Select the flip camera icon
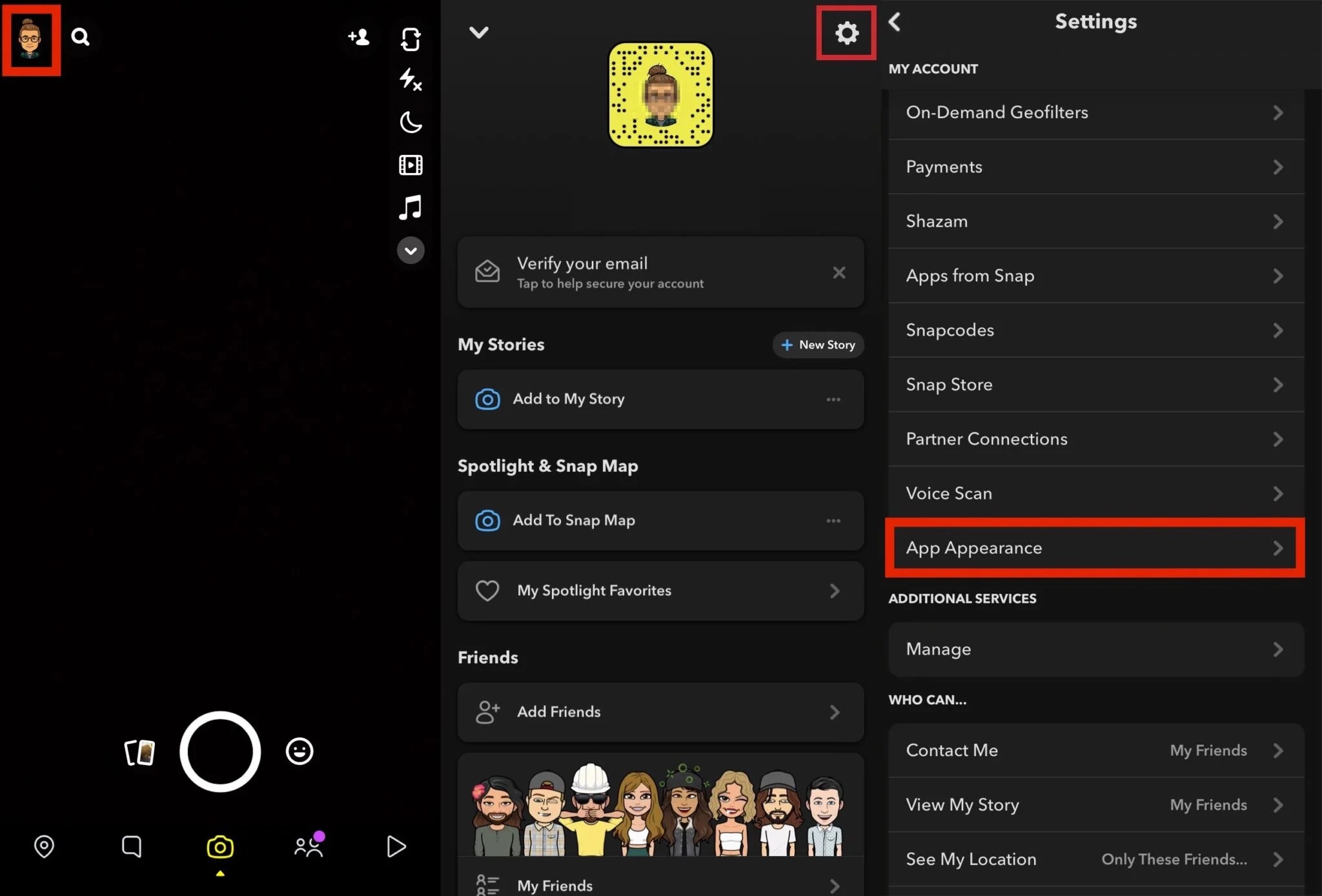This screenshot has width=1322, height=896. [x=411, y=39]
